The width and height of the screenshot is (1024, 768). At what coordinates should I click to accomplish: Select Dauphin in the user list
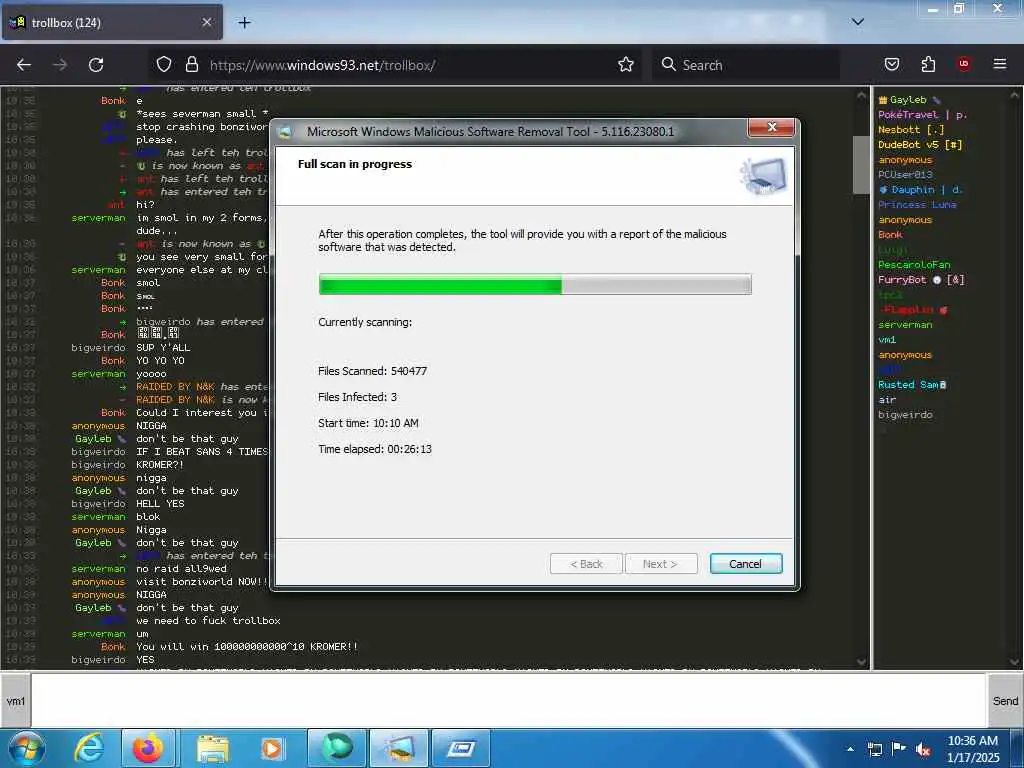pos(920,189)
